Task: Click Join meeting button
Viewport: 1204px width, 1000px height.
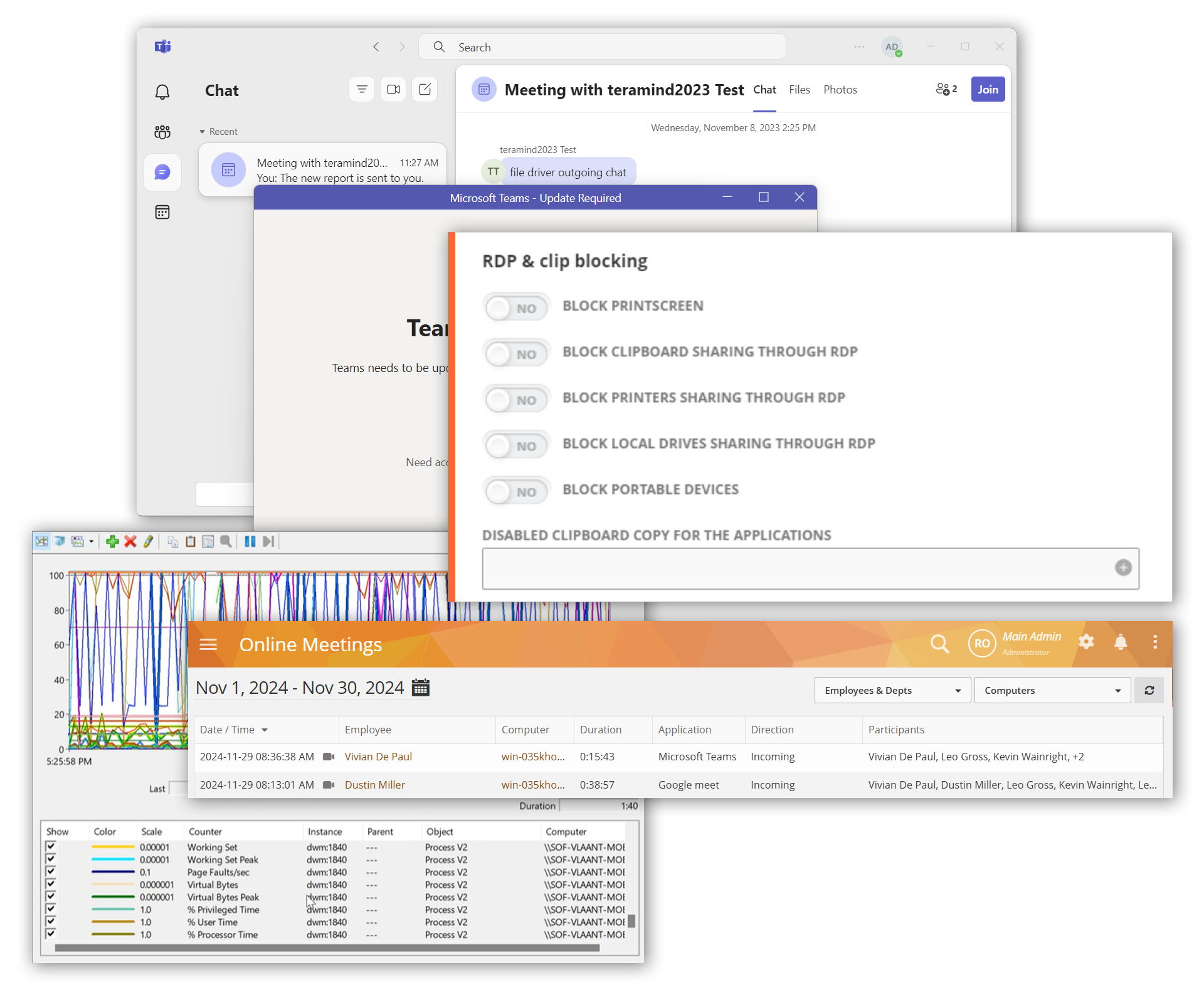Action: click(x=988, y=89)
